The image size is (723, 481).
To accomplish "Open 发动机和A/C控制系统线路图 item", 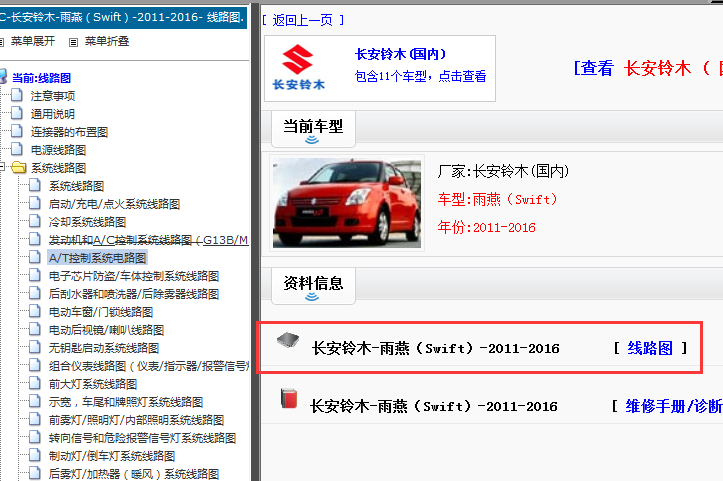I will [x=148, y=240].
